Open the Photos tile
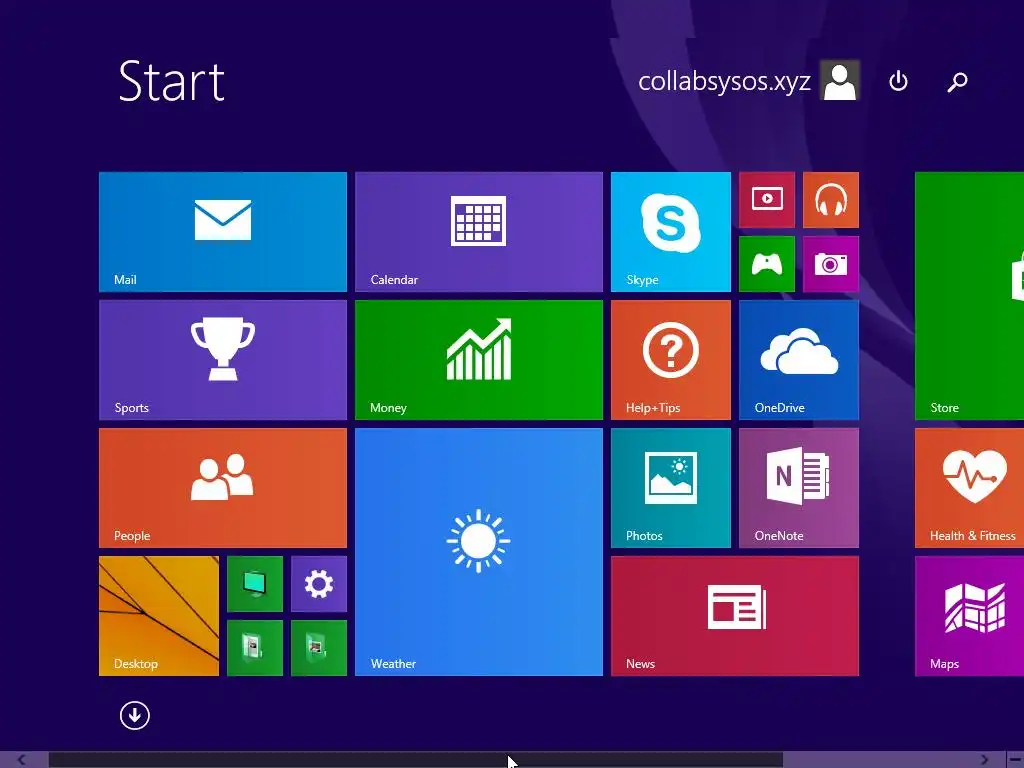 click(x=671, y=488)
